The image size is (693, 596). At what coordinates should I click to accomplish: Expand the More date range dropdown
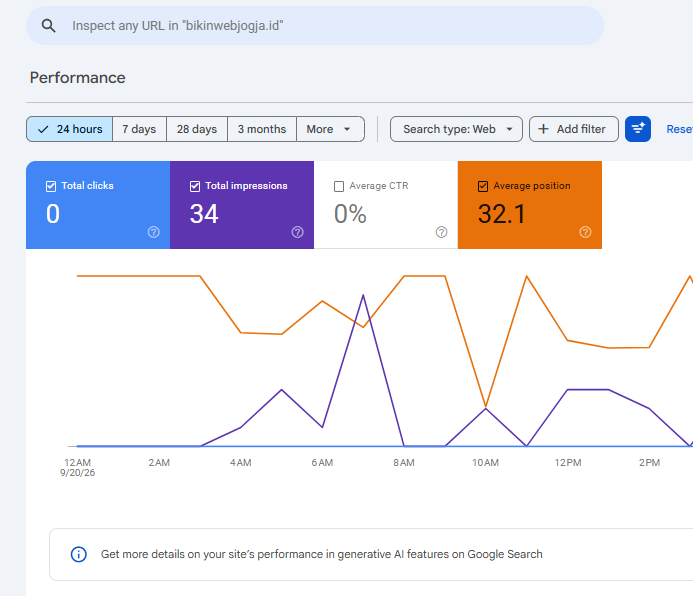coord(330,129)
